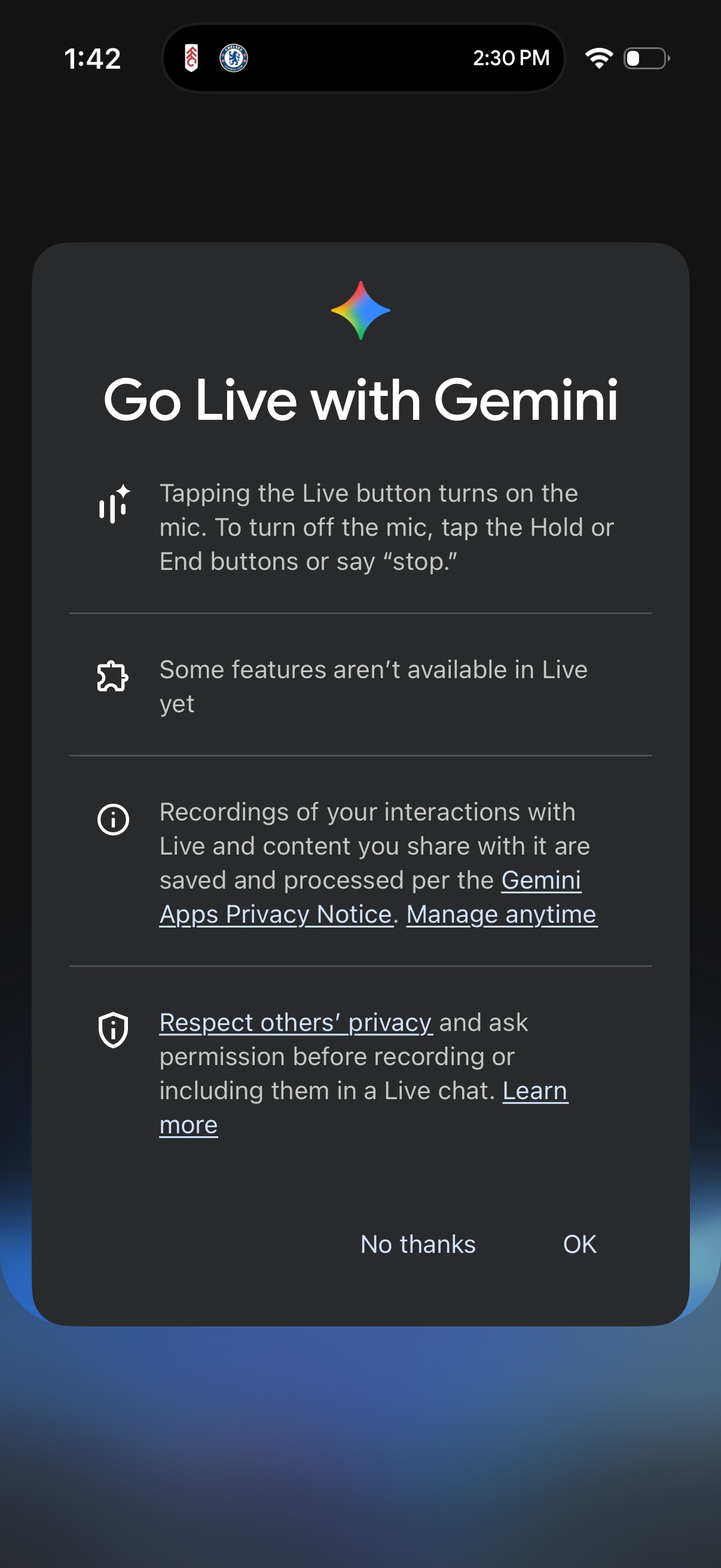This screenshot has width=721, height=1568.
Task: Tap the battery indicator
Action: (x=644, y=57)
